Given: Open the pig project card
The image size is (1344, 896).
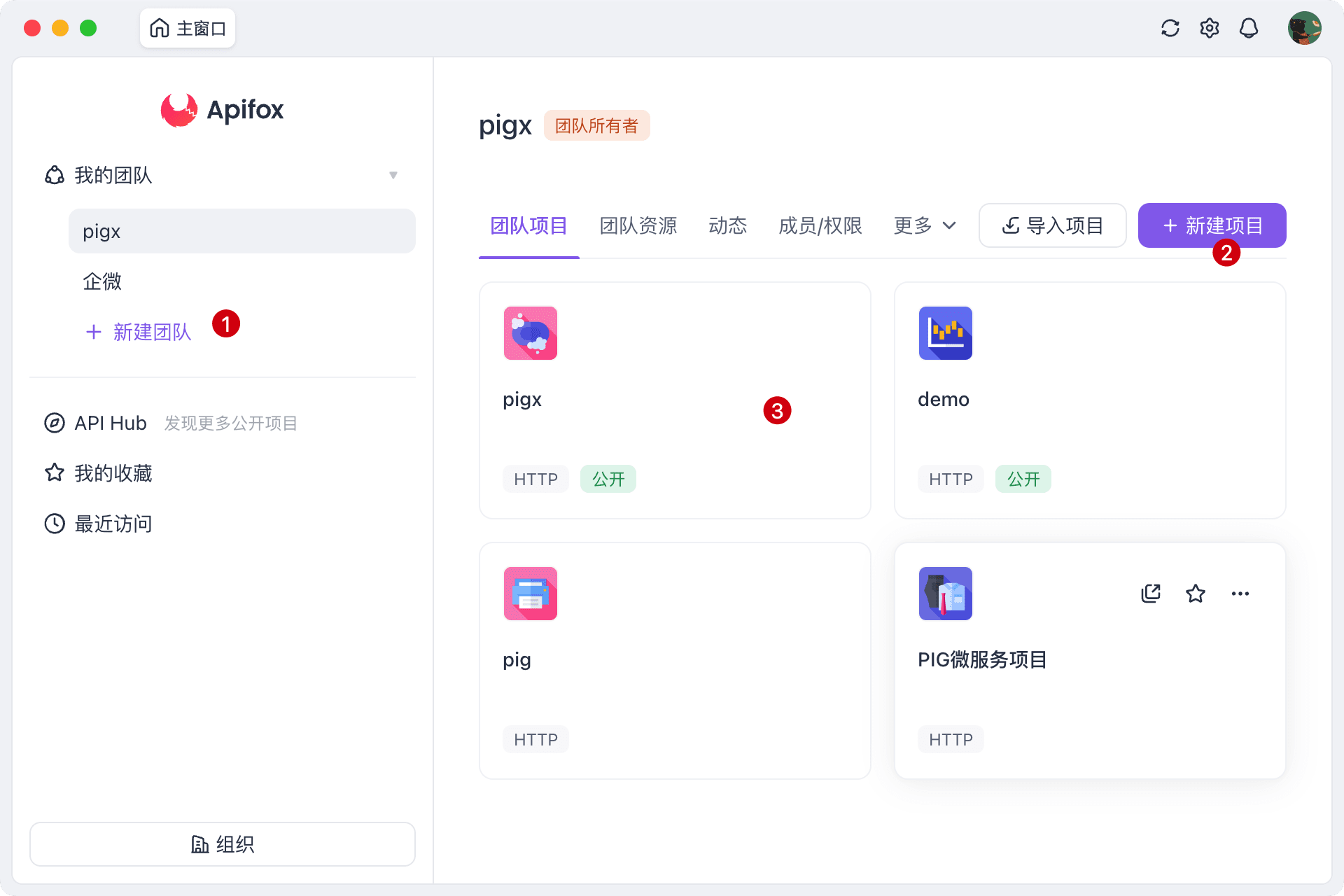Looking at the screenshot, I should click(675, 661).
